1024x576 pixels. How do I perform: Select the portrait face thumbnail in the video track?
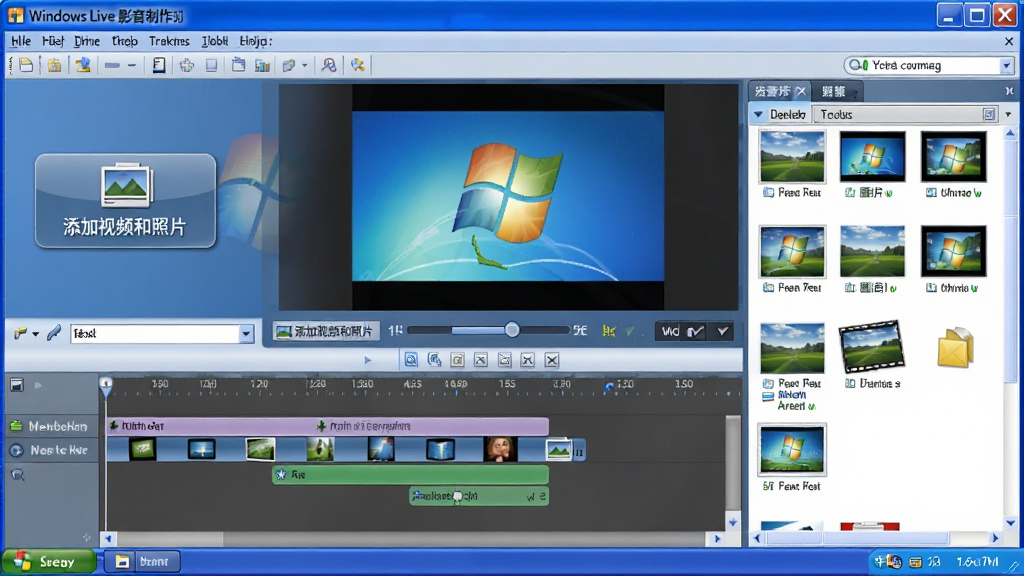[x=500, y=450]
